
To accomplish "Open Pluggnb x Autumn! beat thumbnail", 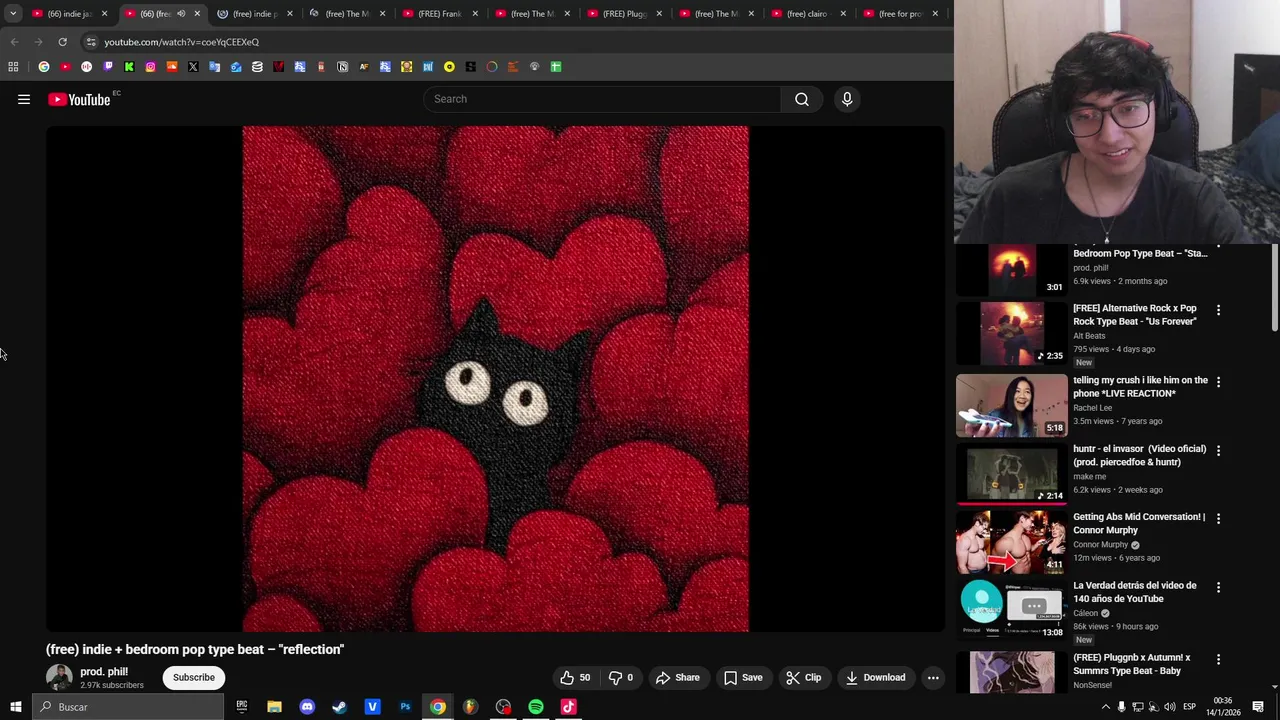I will click(1012, 671).
